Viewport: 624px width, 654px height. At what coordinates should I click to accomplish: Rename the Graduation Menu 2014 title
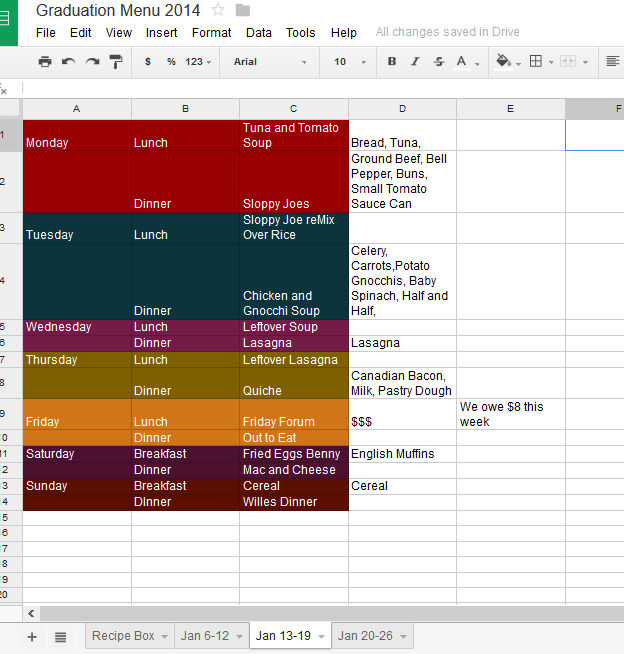tap(118, 10)
